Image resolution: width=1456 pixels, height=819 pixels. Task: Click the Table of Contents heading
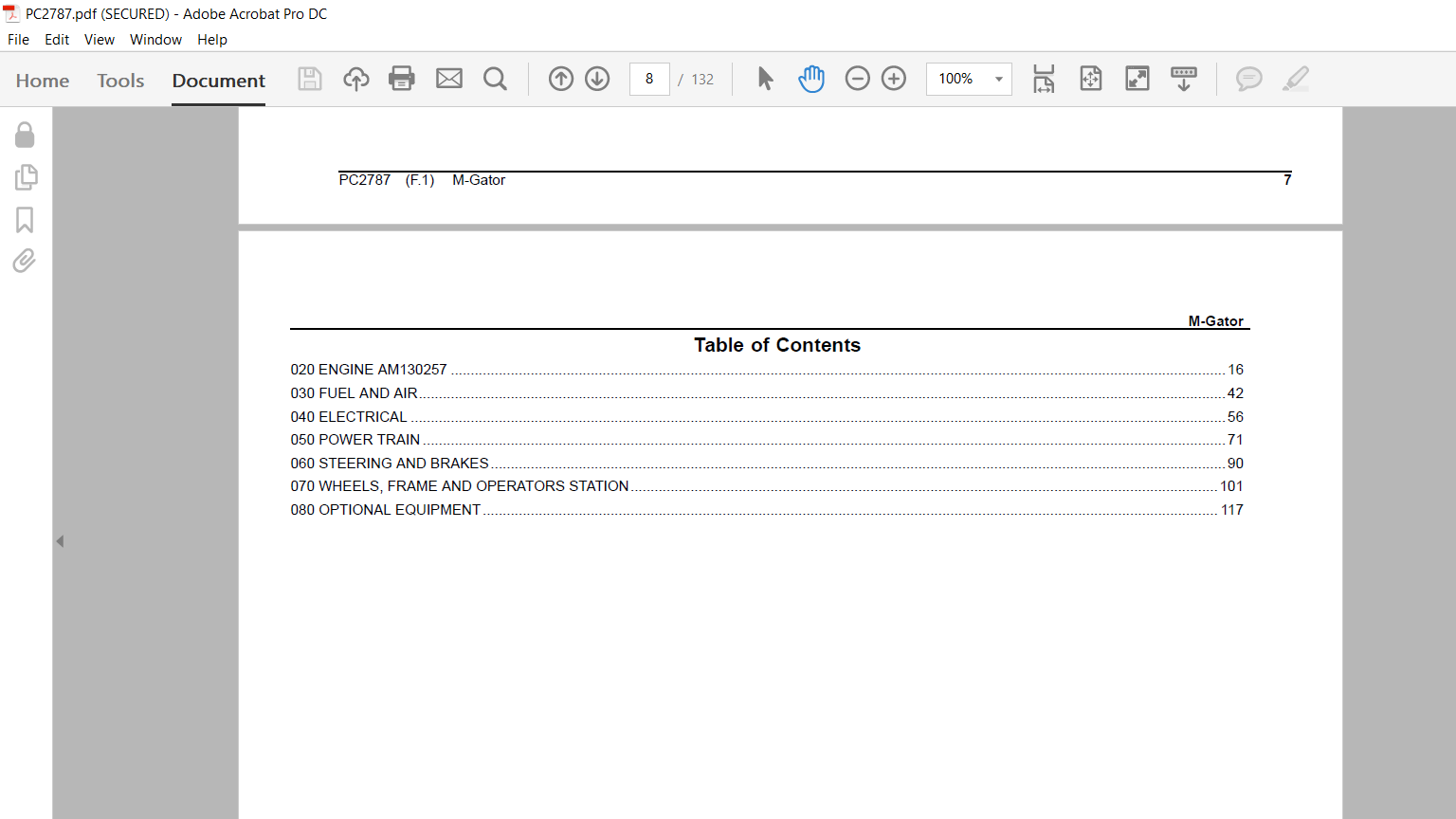click(777, 345)
